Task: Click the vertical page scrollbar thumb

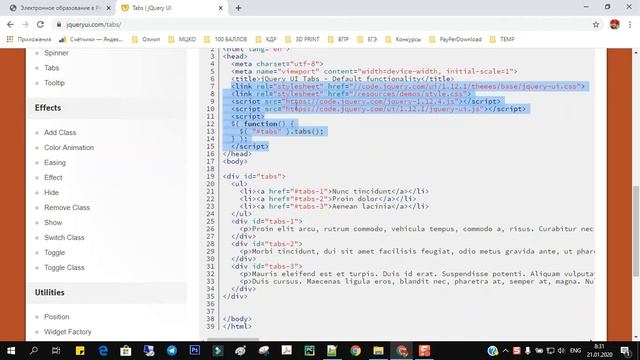Action: 636,231
